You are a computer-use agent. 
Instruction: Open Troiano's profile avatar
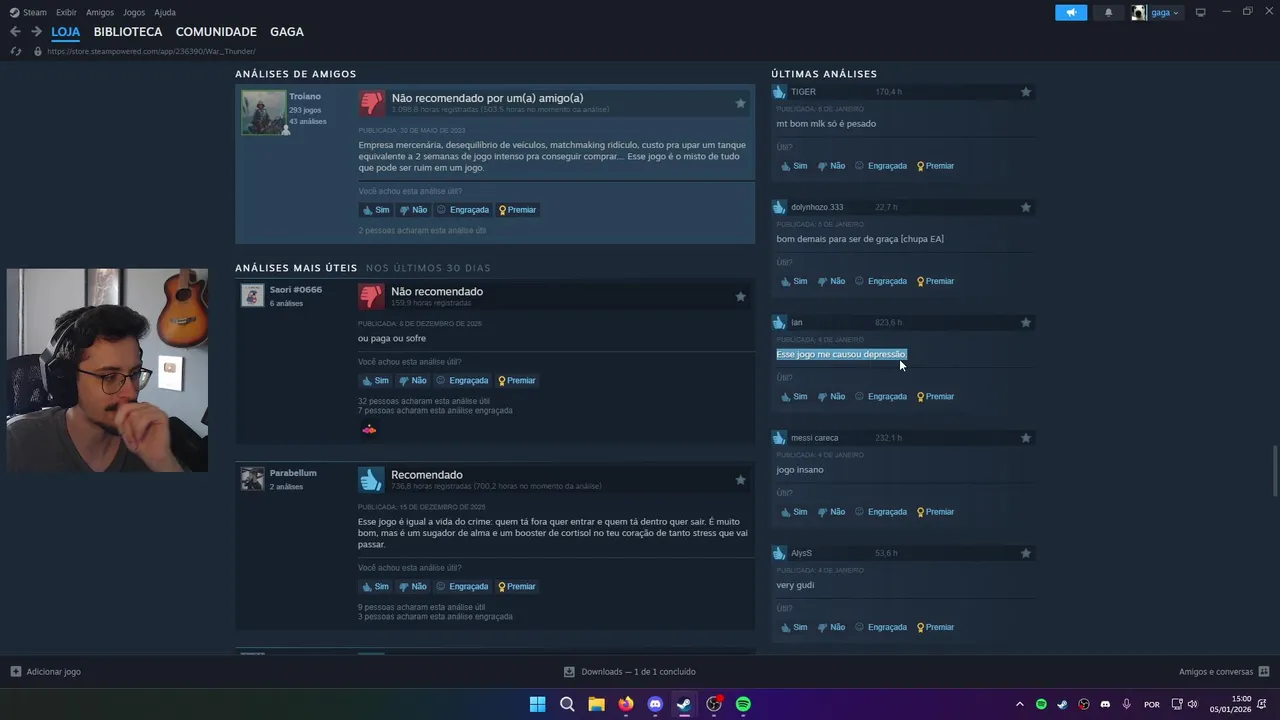(x=263, y=112)
